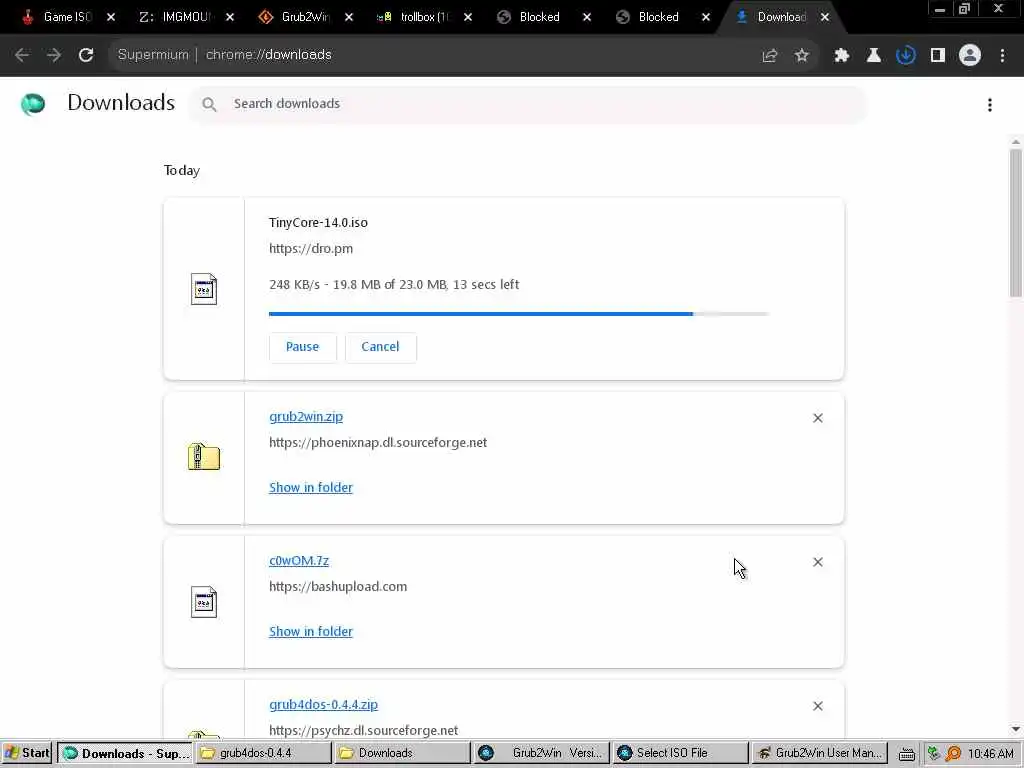The width and height of the screenshot is (1024, 768).
Task: Show the toolbar downloads indicator
Action: coord(906,56)
